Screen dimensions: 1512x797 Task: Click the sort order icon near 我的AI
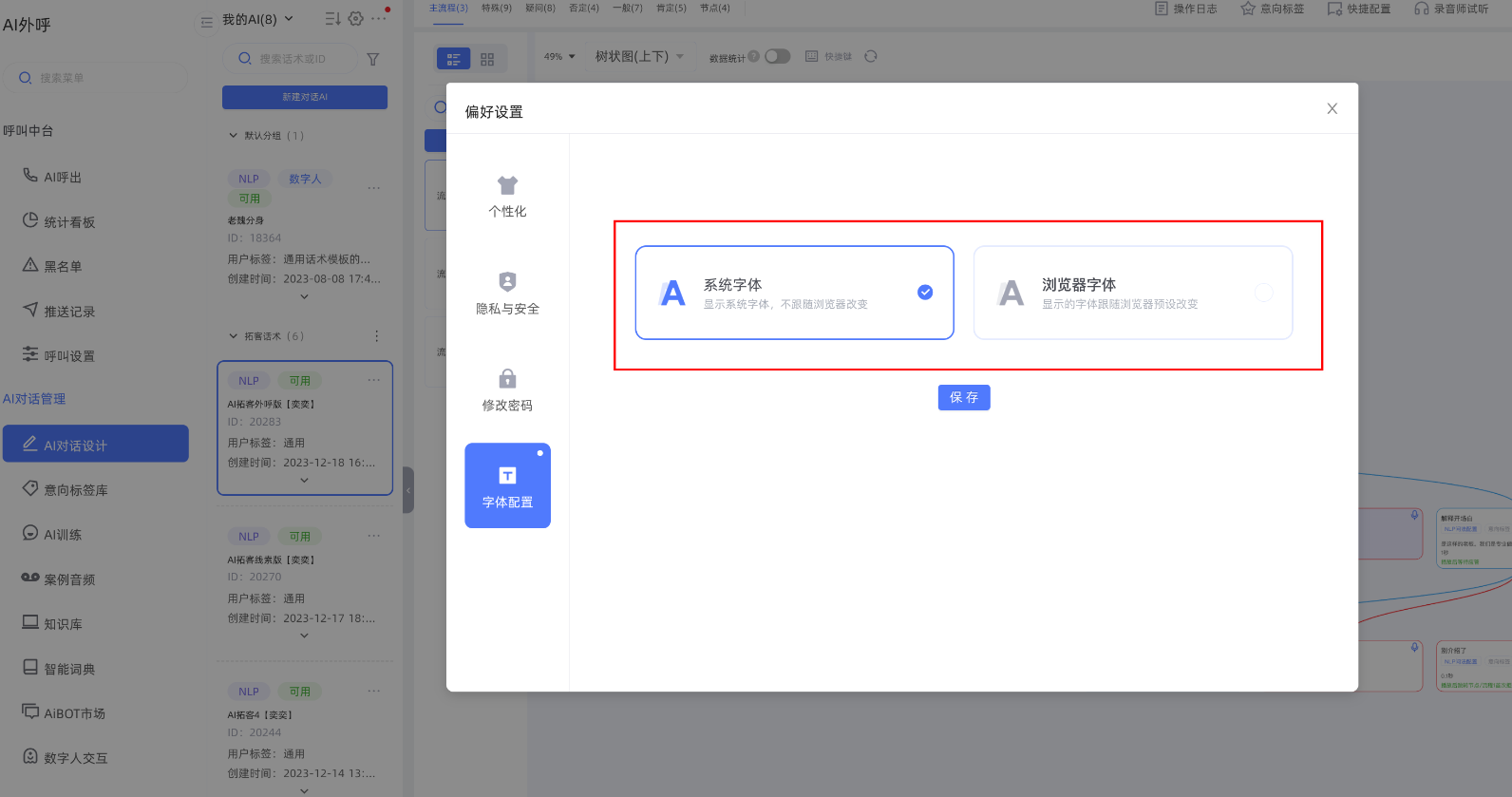[332, 19]
